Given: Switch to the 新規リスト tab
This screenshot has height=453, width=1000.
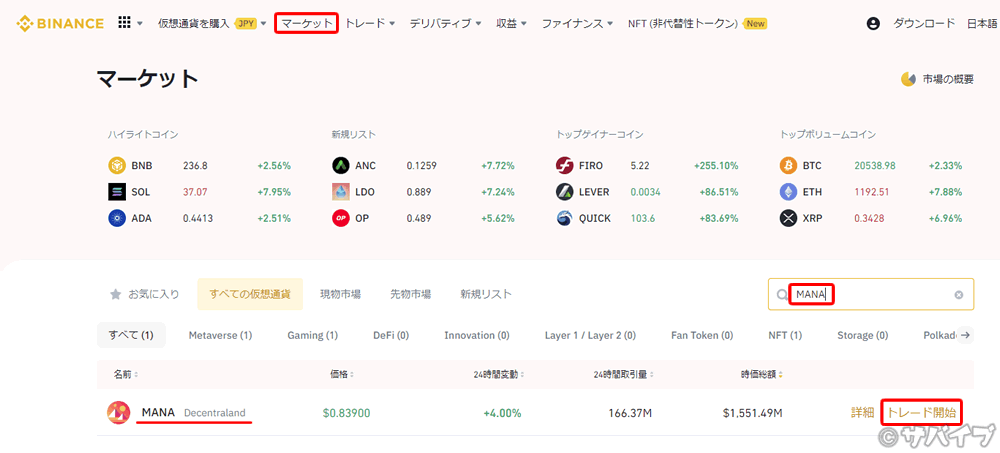Looking at the screenshot, I should coord(486,294).
